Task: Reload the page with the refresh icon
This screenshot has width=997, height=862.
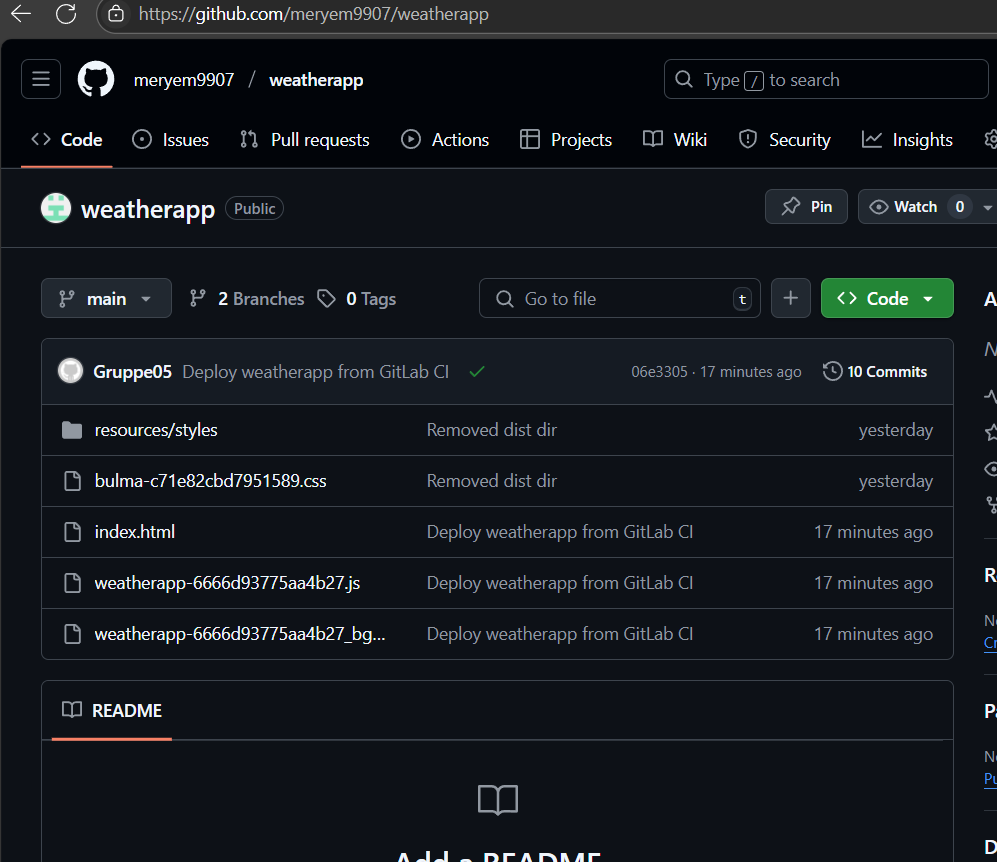Action: [x=66, y=13]
